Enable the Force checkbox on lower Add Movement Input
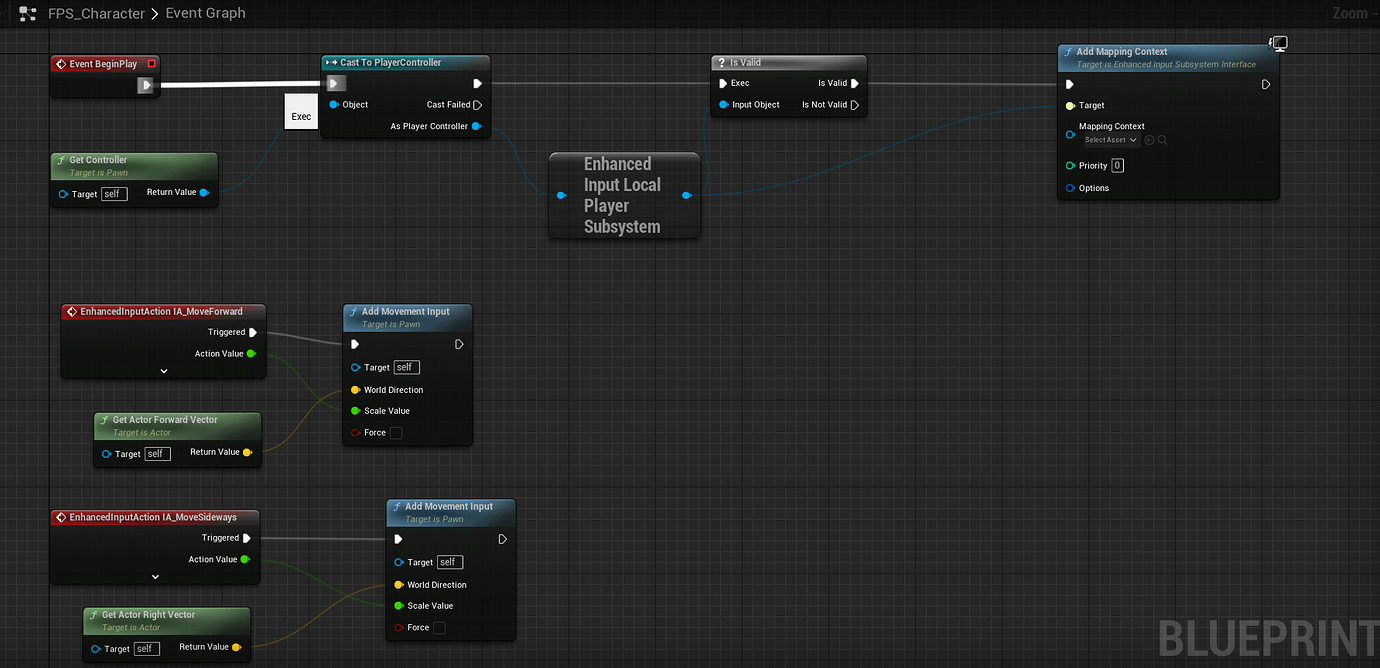The height and width of the screenshot is (668, 1380). (439, 627)
